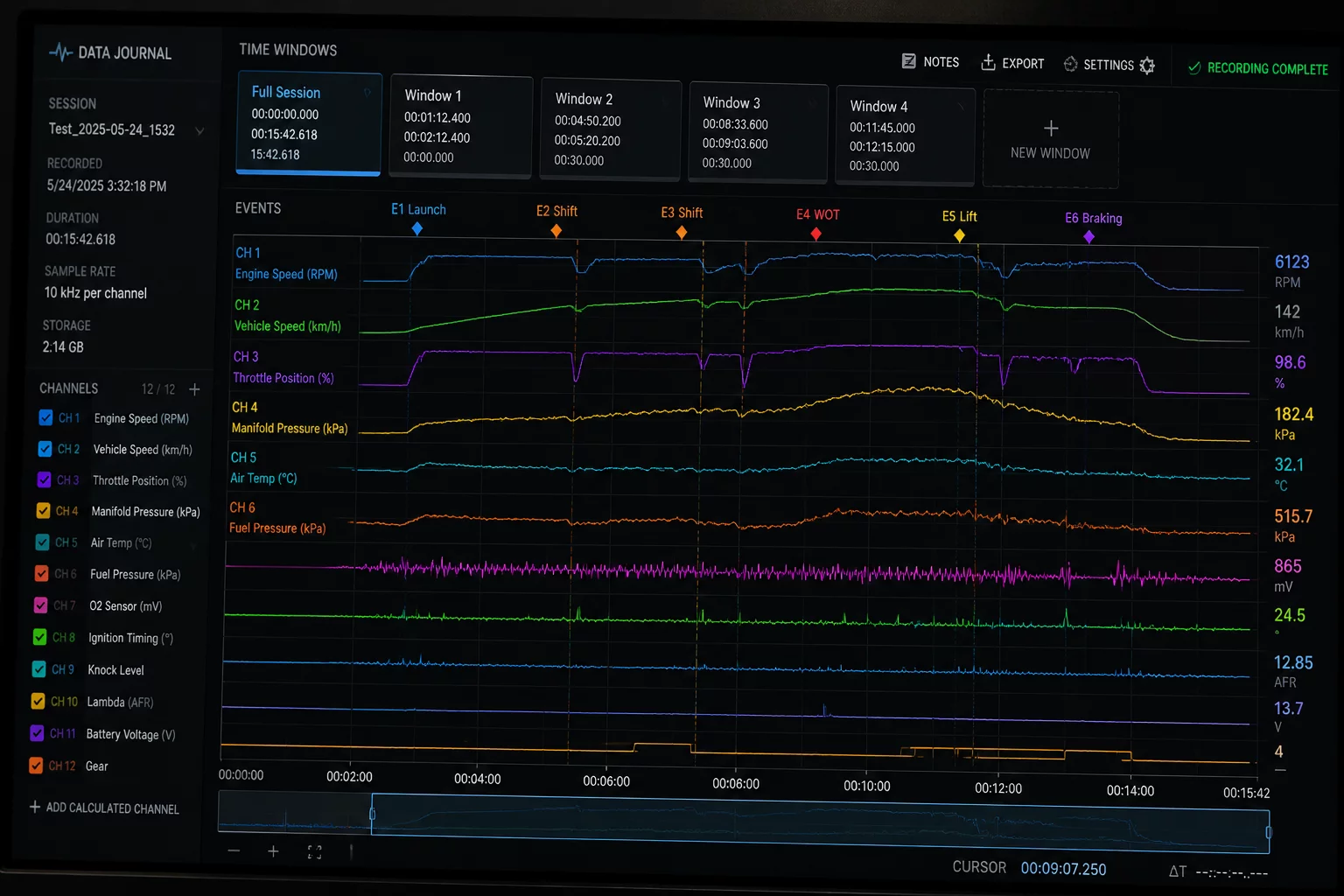
Task: Click the fit-to-view brackets icon
Action: click(x=314, y=851)
